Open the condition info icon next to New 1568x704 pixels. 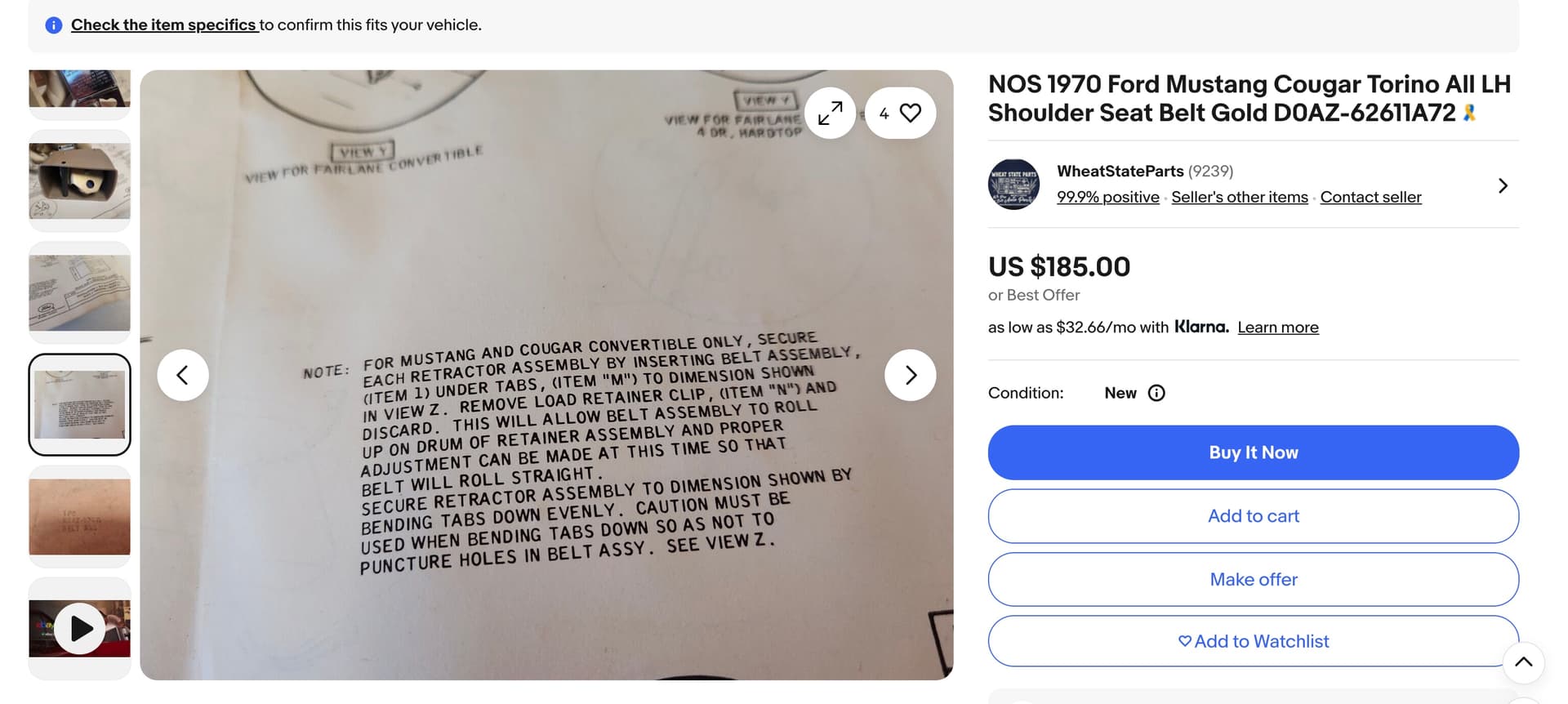coord(1156,393)
